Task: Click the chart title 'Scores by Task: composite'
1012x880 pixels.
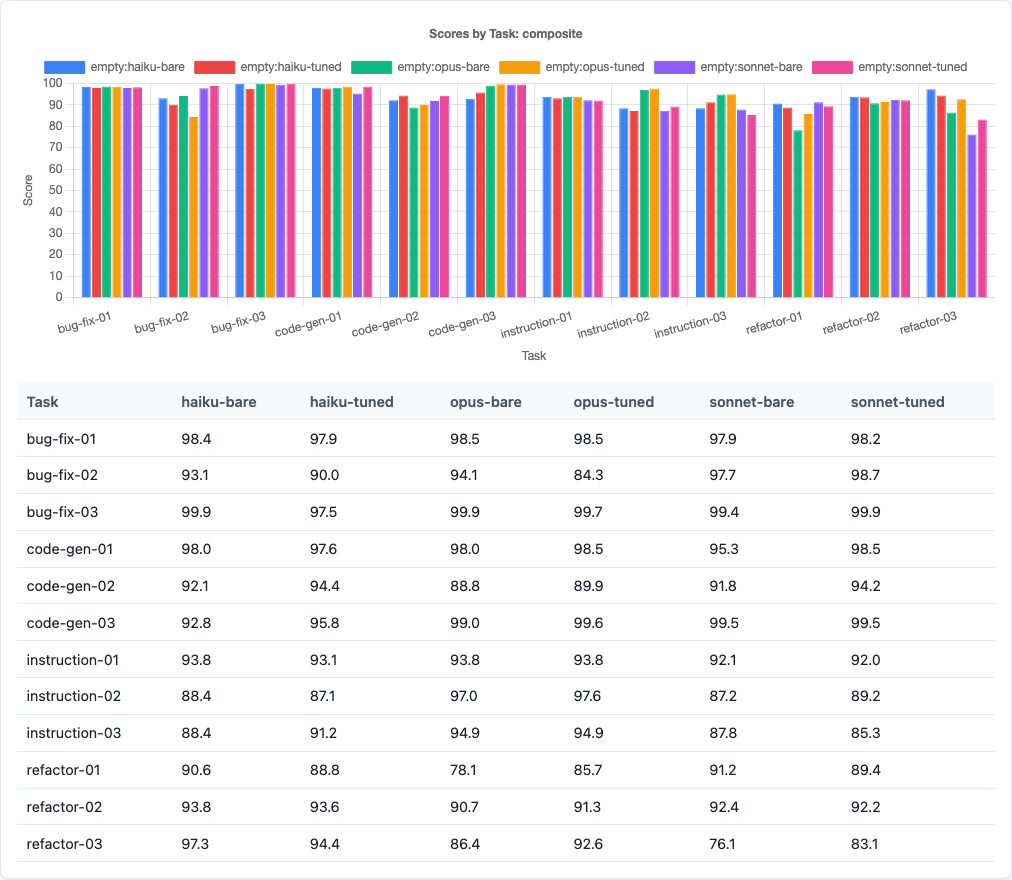Action: 505,33
